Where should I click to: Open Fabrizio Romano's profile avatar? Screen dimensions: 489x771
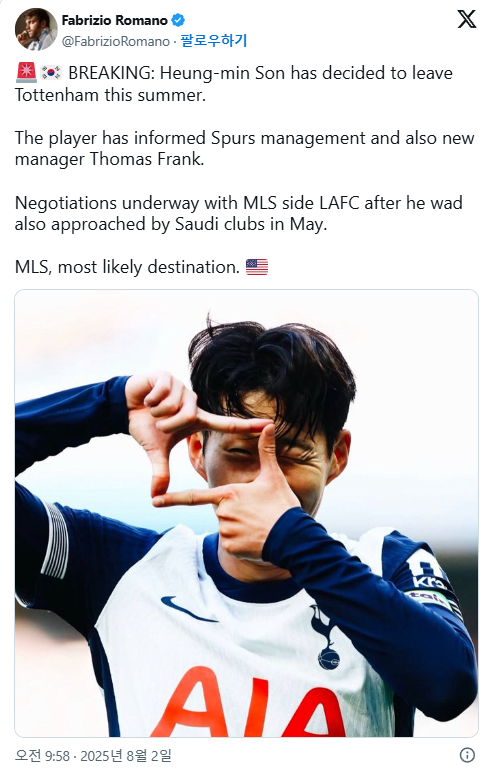click(36, 29)
